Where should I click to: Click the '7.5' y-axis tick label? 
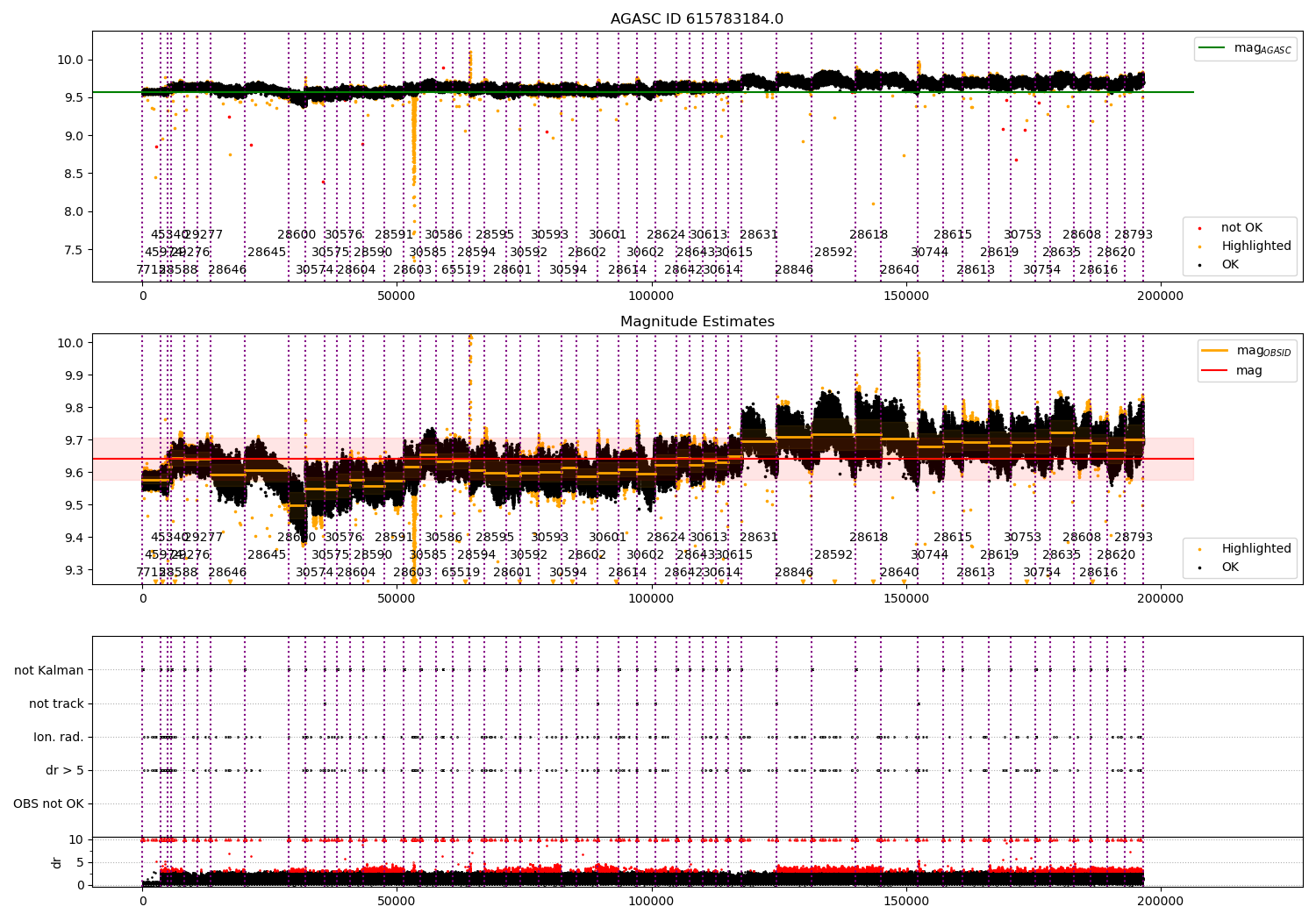[73, 250]
